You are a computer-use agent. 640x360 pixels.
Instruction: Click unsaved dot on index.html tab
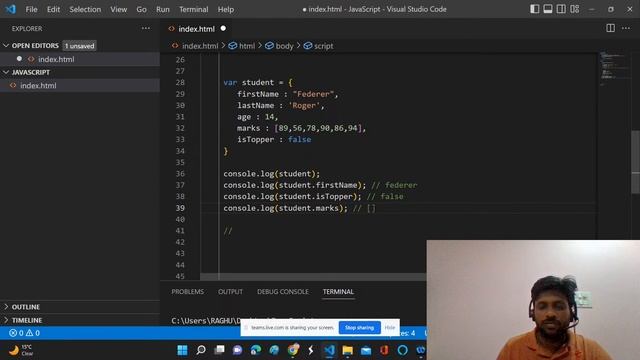[x=223, y=28]
